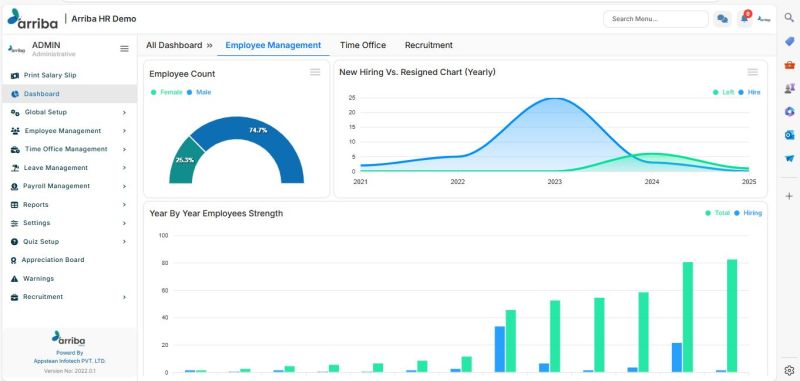Switch to Employee Management dashboard tab

(x=273, y=45)
